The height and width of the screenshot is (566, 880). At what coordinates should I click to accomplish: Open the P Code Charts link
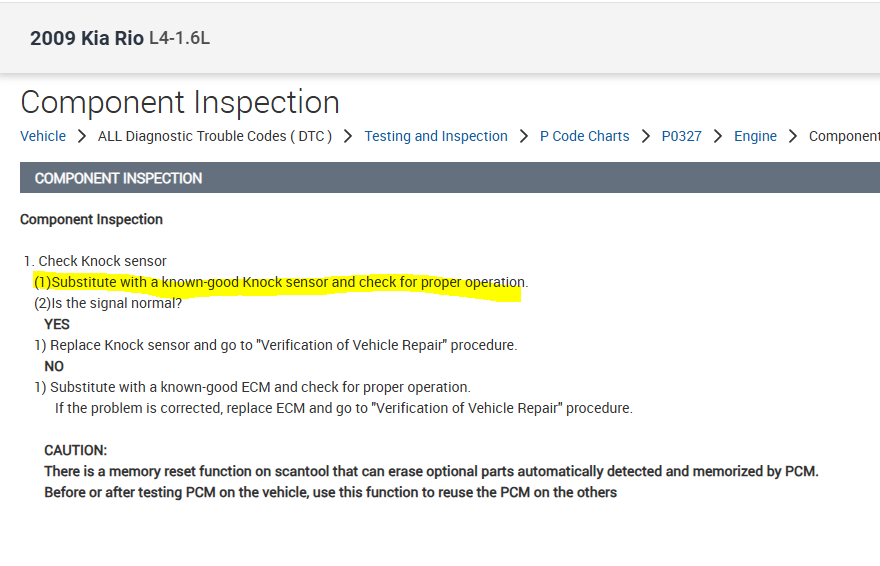(x=585, y=136)
